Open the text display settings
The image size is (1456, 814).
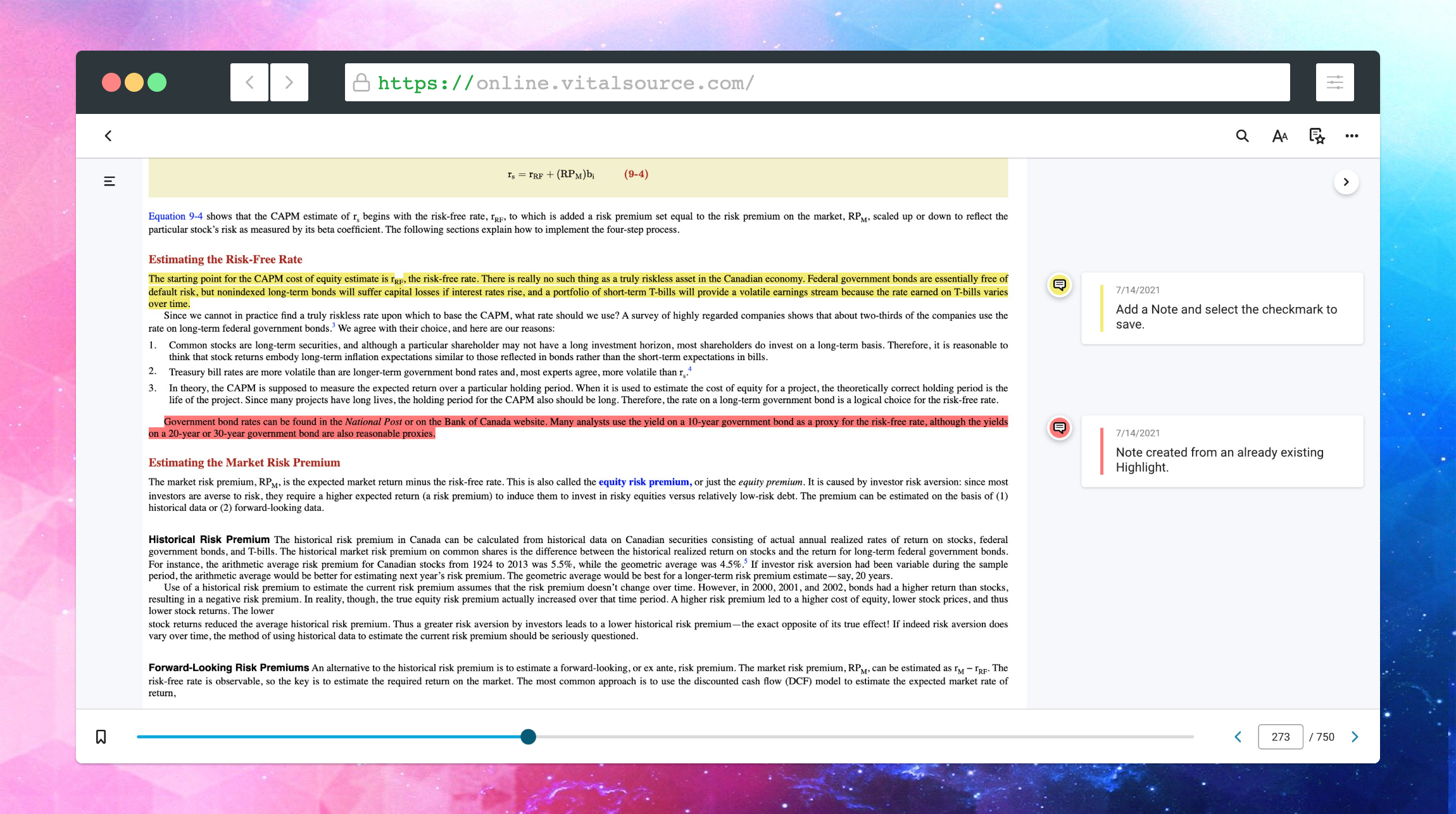click(1280, 135)
